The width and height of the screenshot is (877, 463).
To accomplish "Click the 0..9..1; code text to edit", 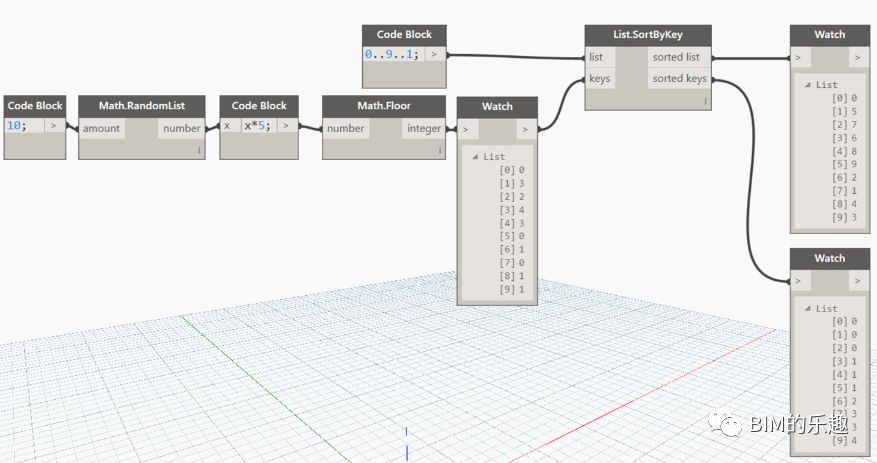I will 392,54.
